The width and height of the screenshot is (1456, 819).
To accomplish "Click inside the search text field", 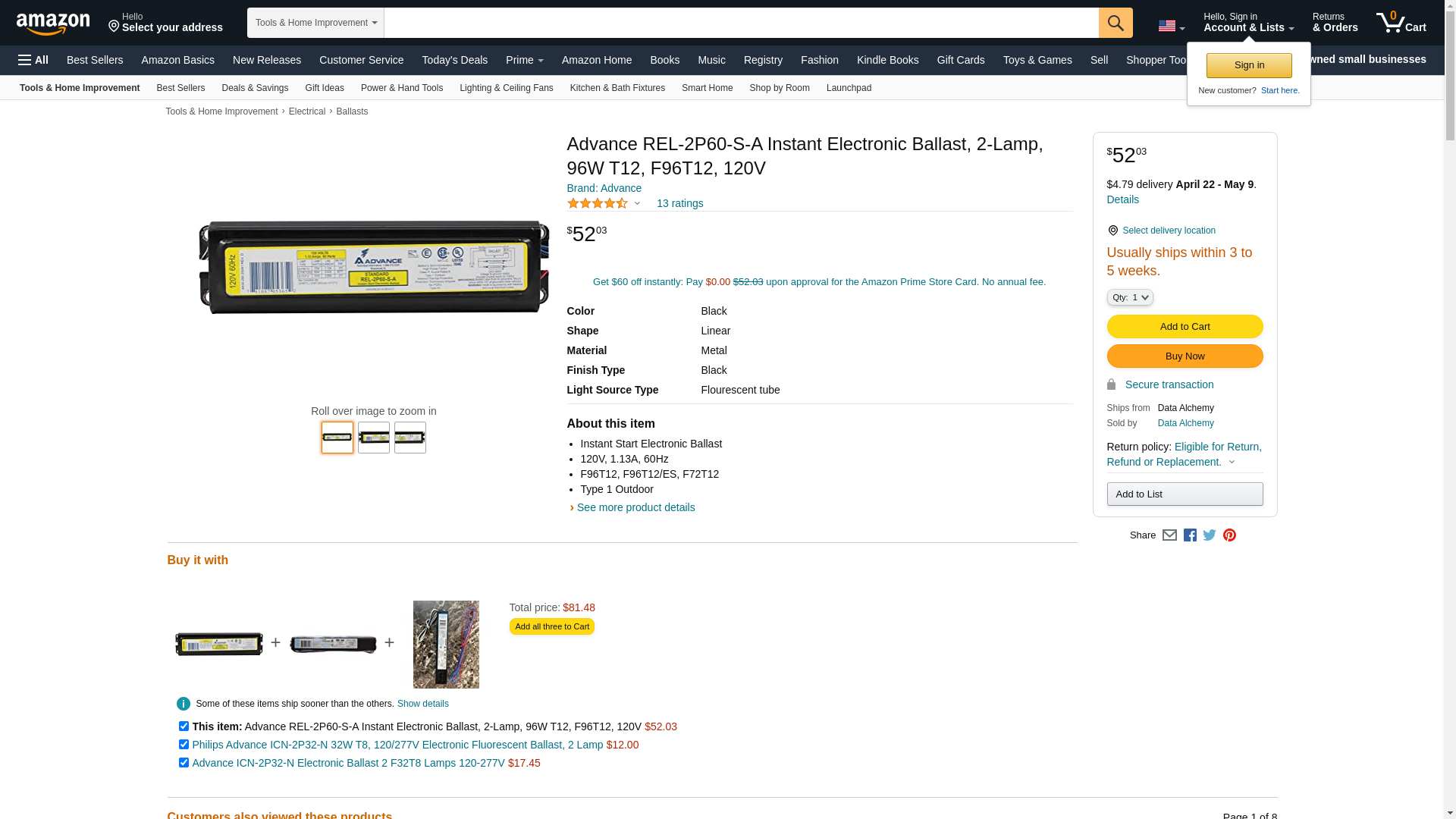I will click(x=740, y=23).
